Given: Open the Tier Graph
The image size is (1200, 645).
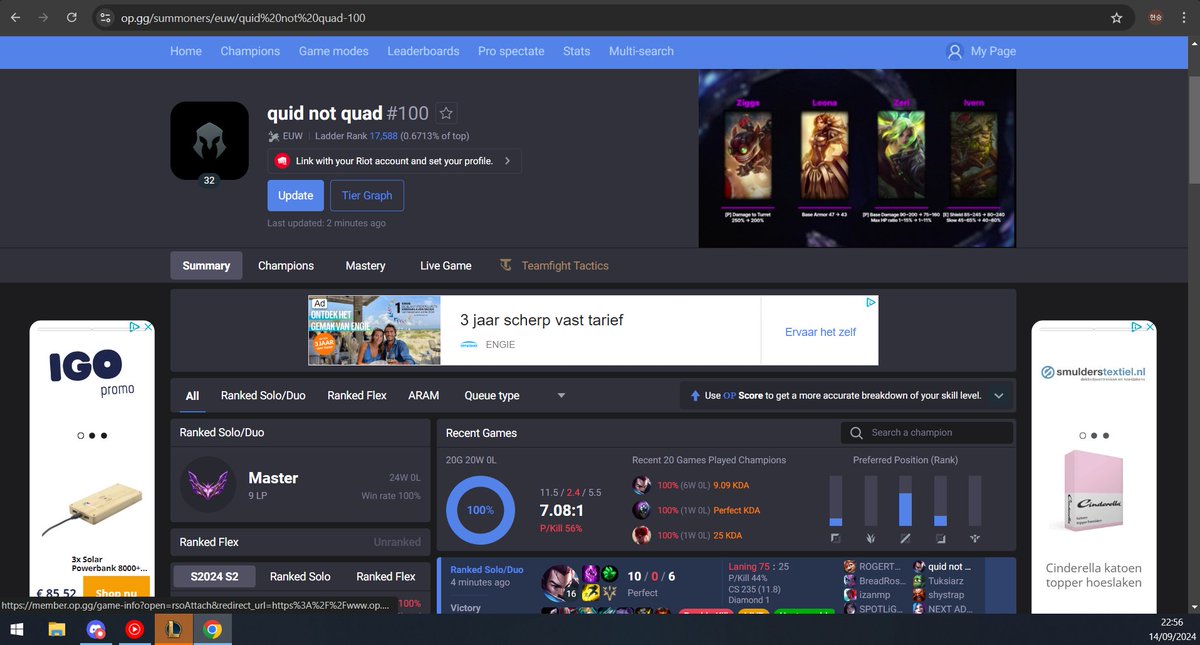Looking at the screenshot, I should click(x=366, y=195).
